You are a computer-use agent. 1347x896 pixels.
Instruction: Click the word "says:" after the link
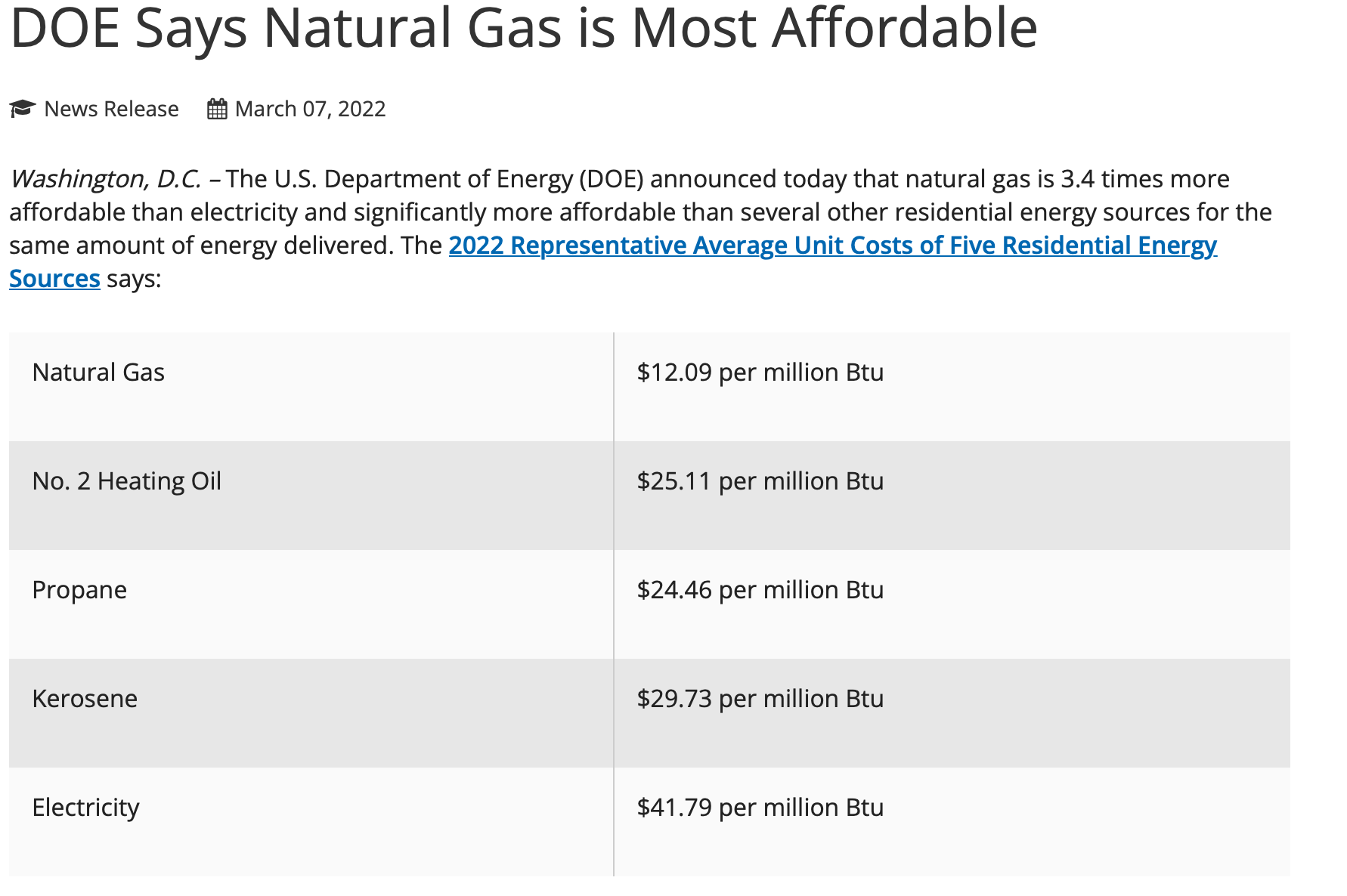pyautogui.click(x=134, y=279)
